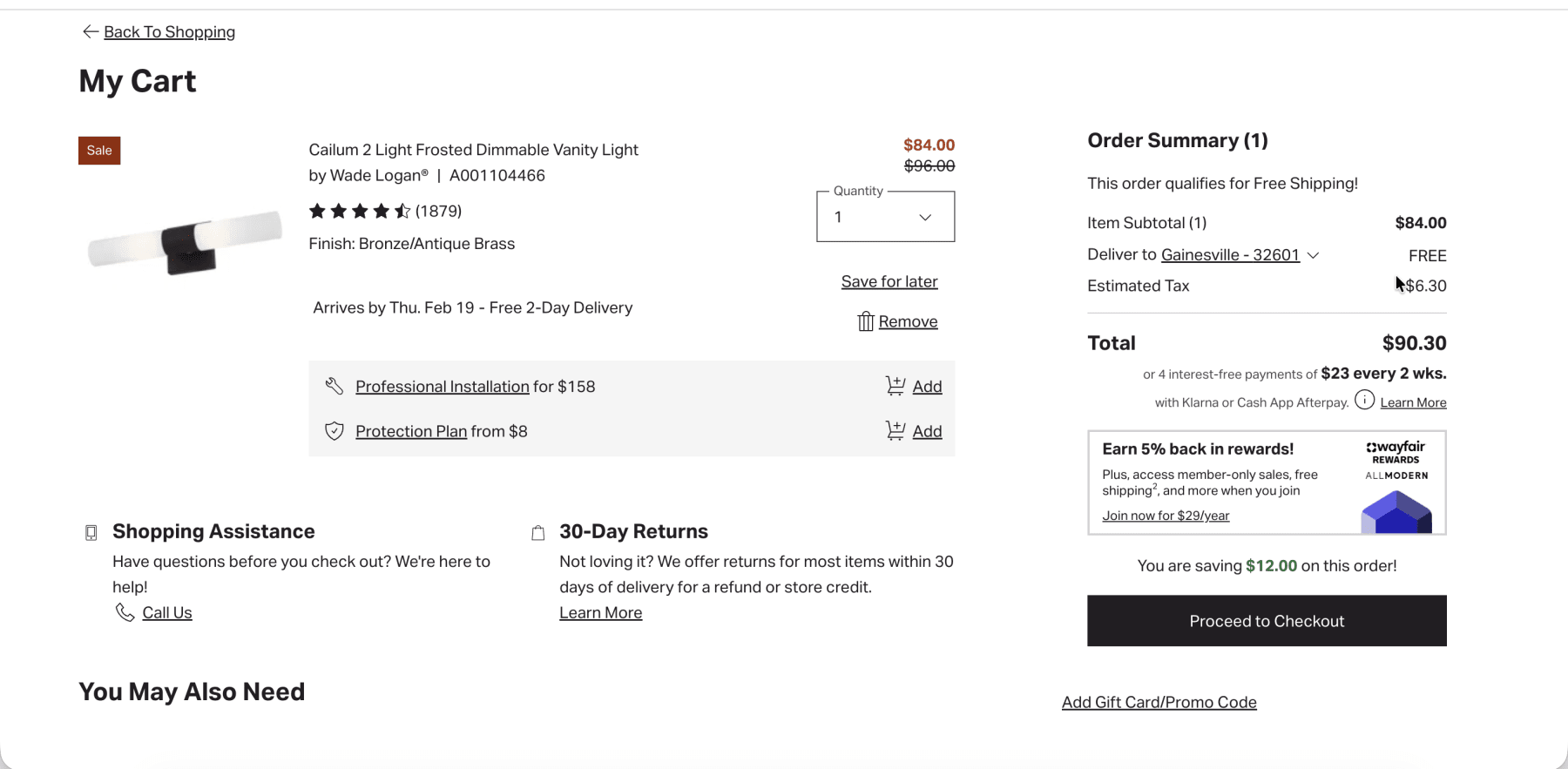This screenshot has width=1568, height=769.
Task: Click the vanity light product thumbnail
Action: pyautogui.click(x=186, y=241)
